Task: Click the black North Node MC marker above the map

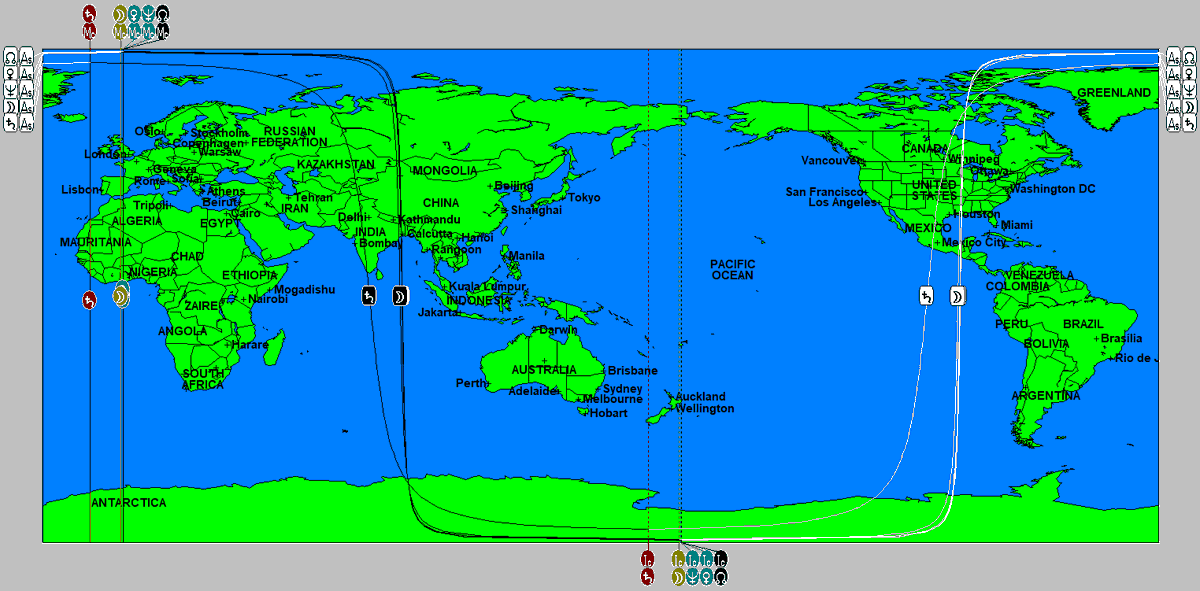Action: 163,22
